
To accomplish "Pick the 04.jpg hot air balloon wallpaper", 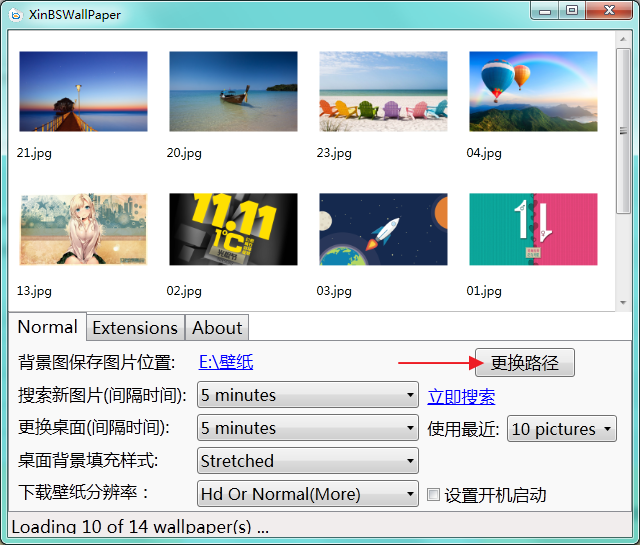I will (x=533, y=92).
